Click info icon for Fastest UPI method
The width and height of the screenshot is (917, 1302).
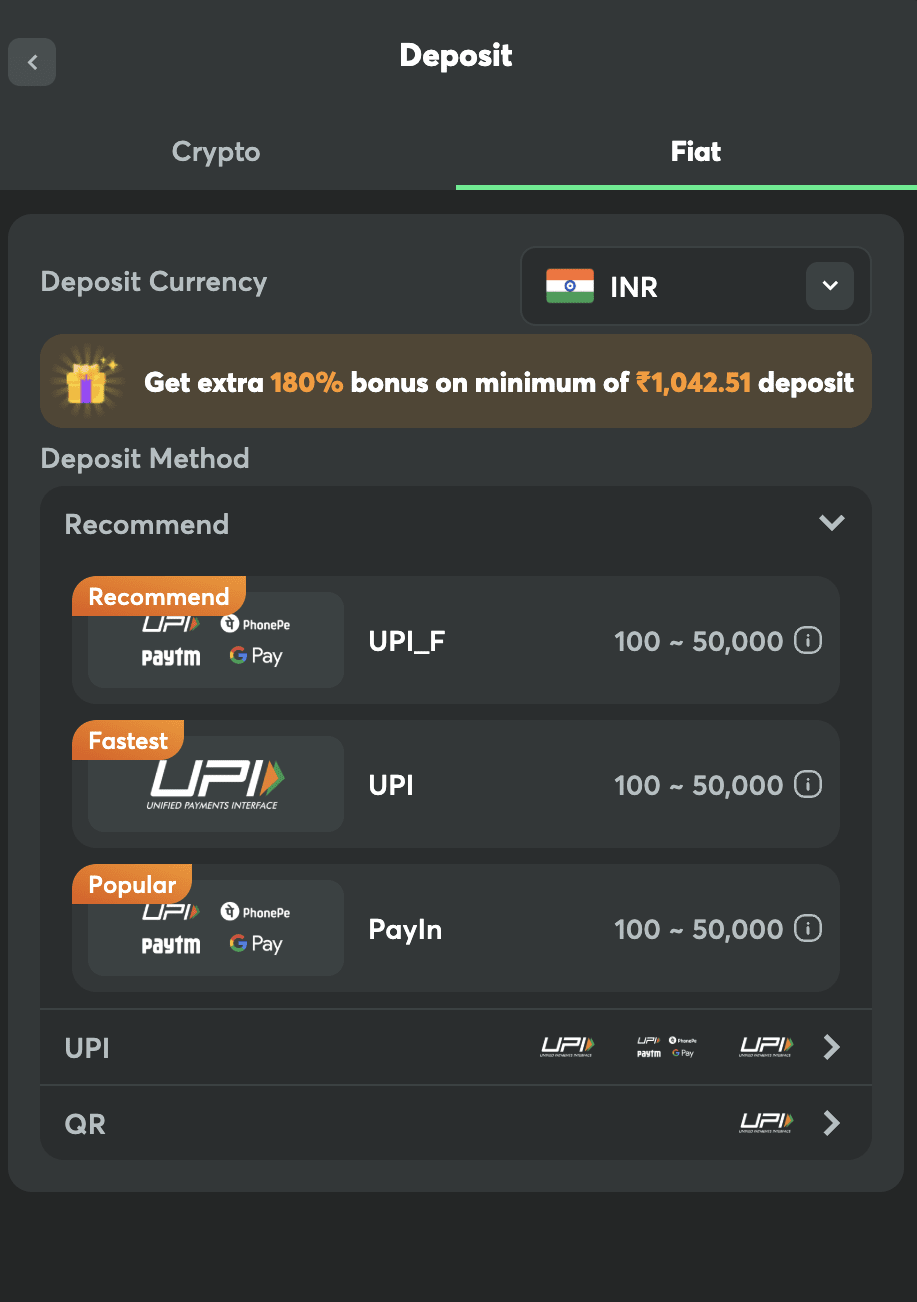[x=808, y=784]
